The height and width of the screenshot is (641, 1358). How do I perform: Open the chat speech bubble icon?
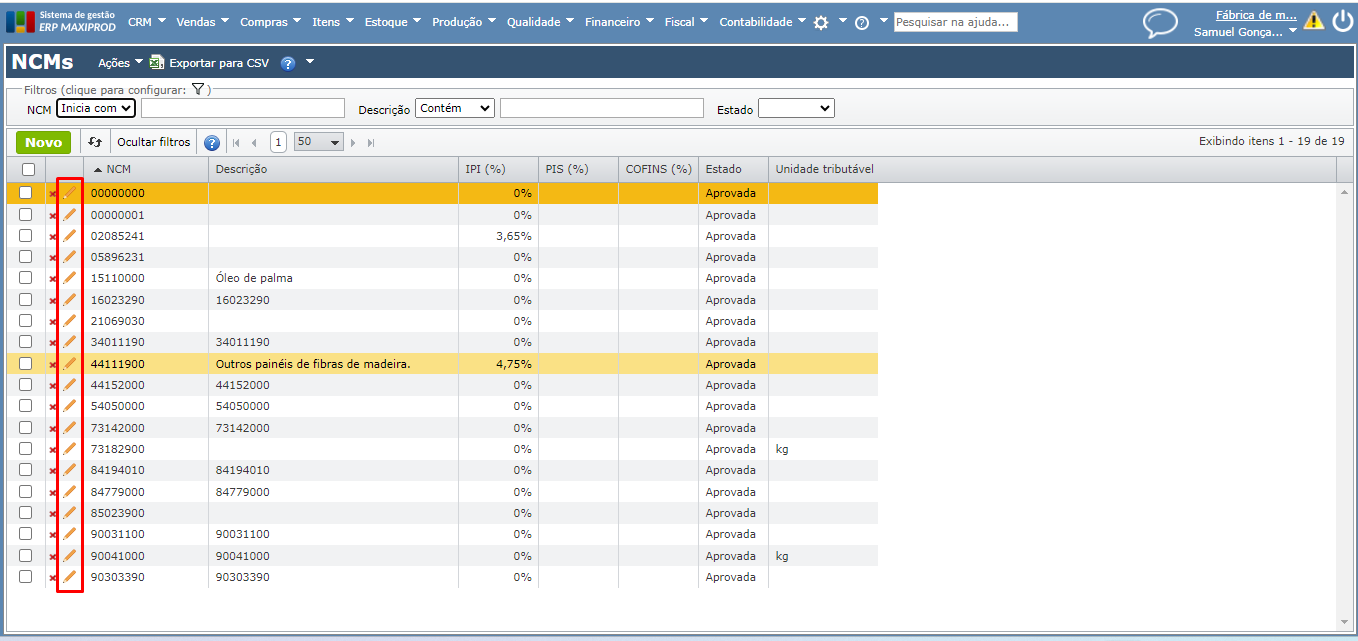1160,22
